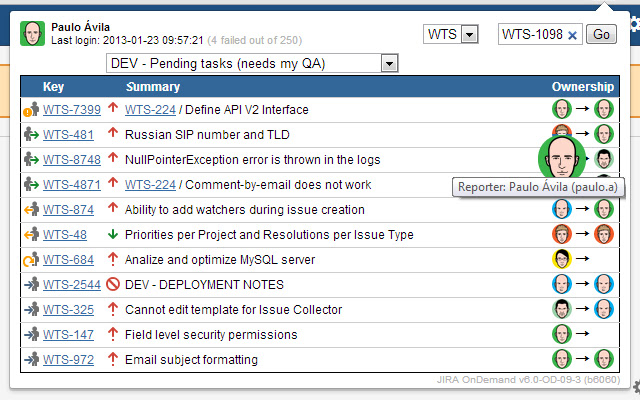This screenshot has height=400, width=640.
Task: Open issue WTS-481
Action: [68, 135]
